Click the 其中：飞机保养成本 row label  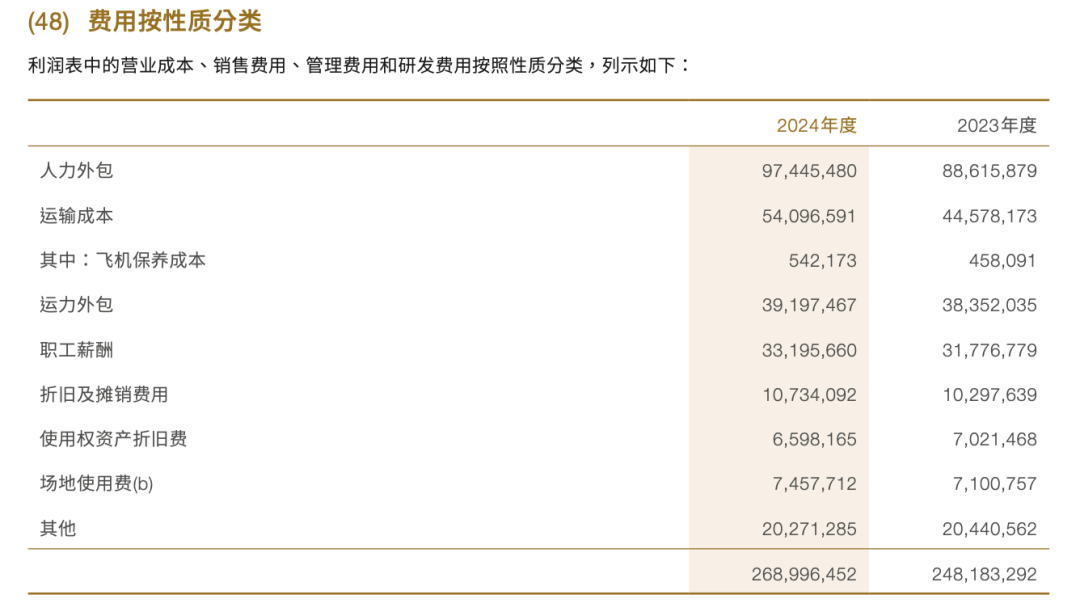[x=123, y=260]
